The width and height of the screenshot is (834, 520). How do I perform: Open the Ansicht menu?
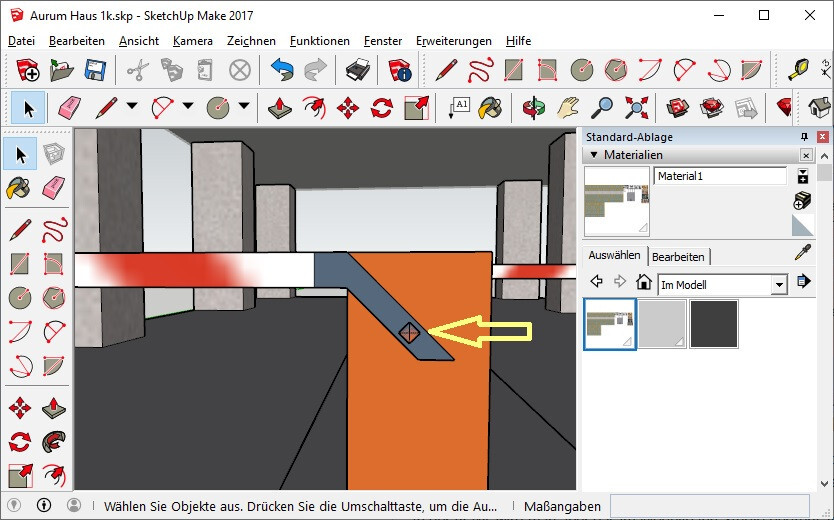point(139,41)
